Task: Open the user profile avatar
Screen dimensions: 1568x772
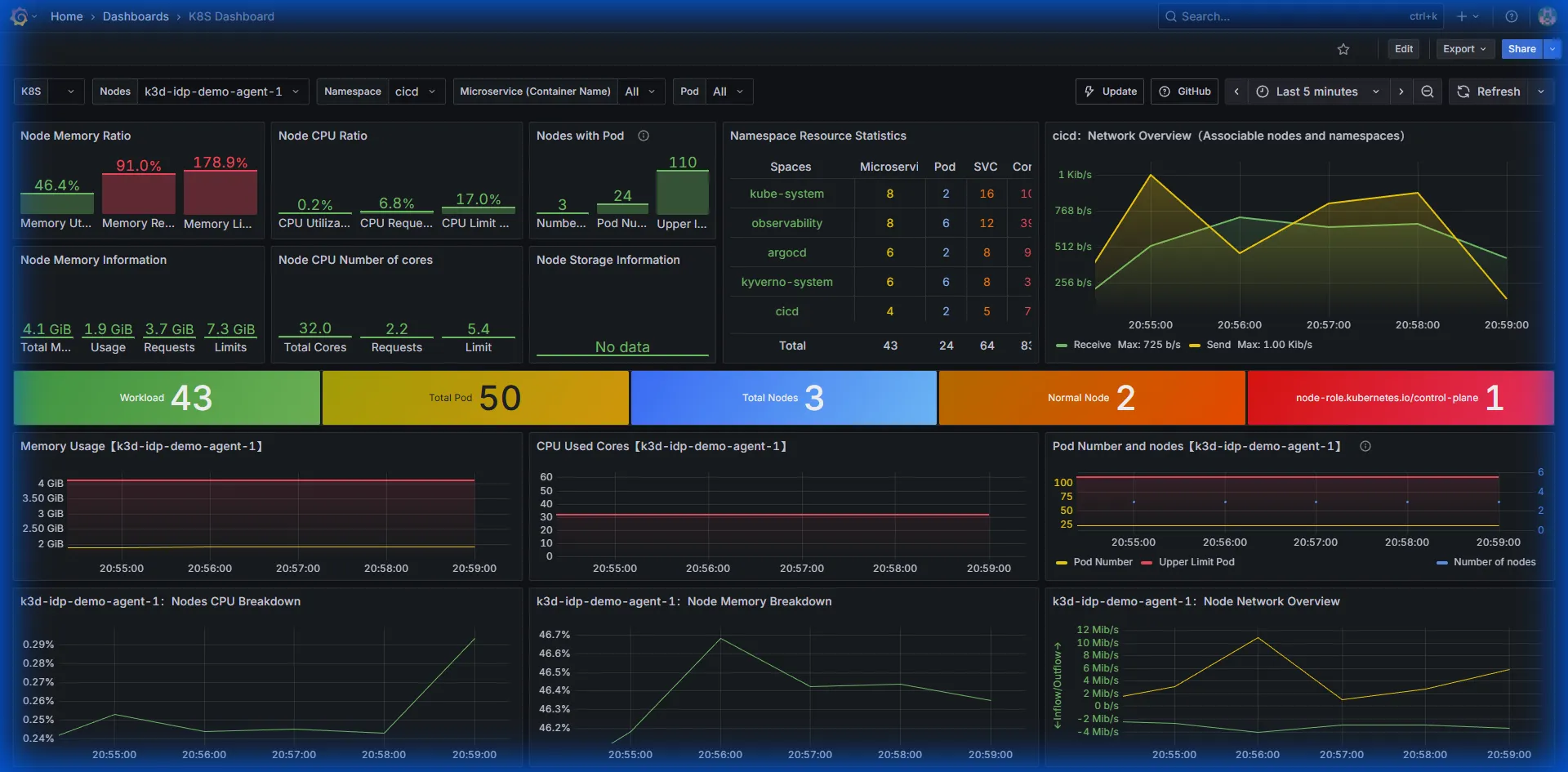Action: pyautogui.click(x=1547, y=16)
